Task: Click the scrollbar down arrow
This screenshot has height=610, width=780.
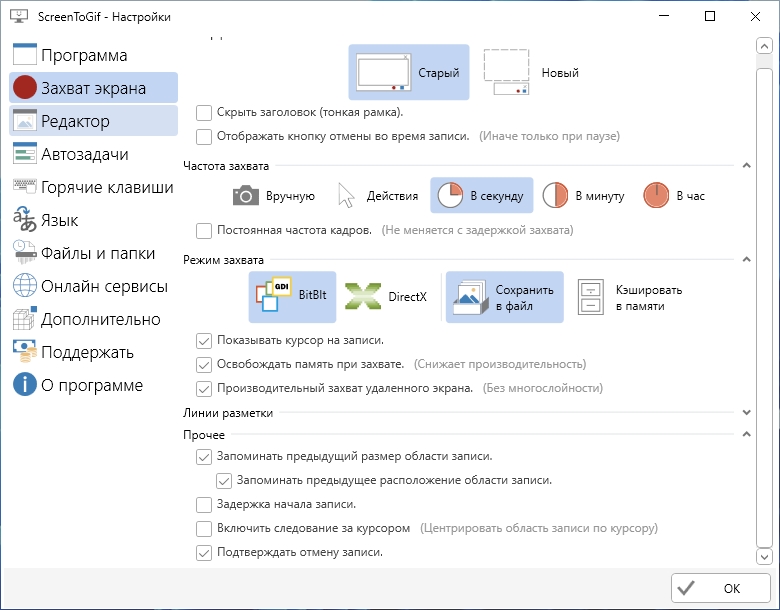Action: (764, 556)
